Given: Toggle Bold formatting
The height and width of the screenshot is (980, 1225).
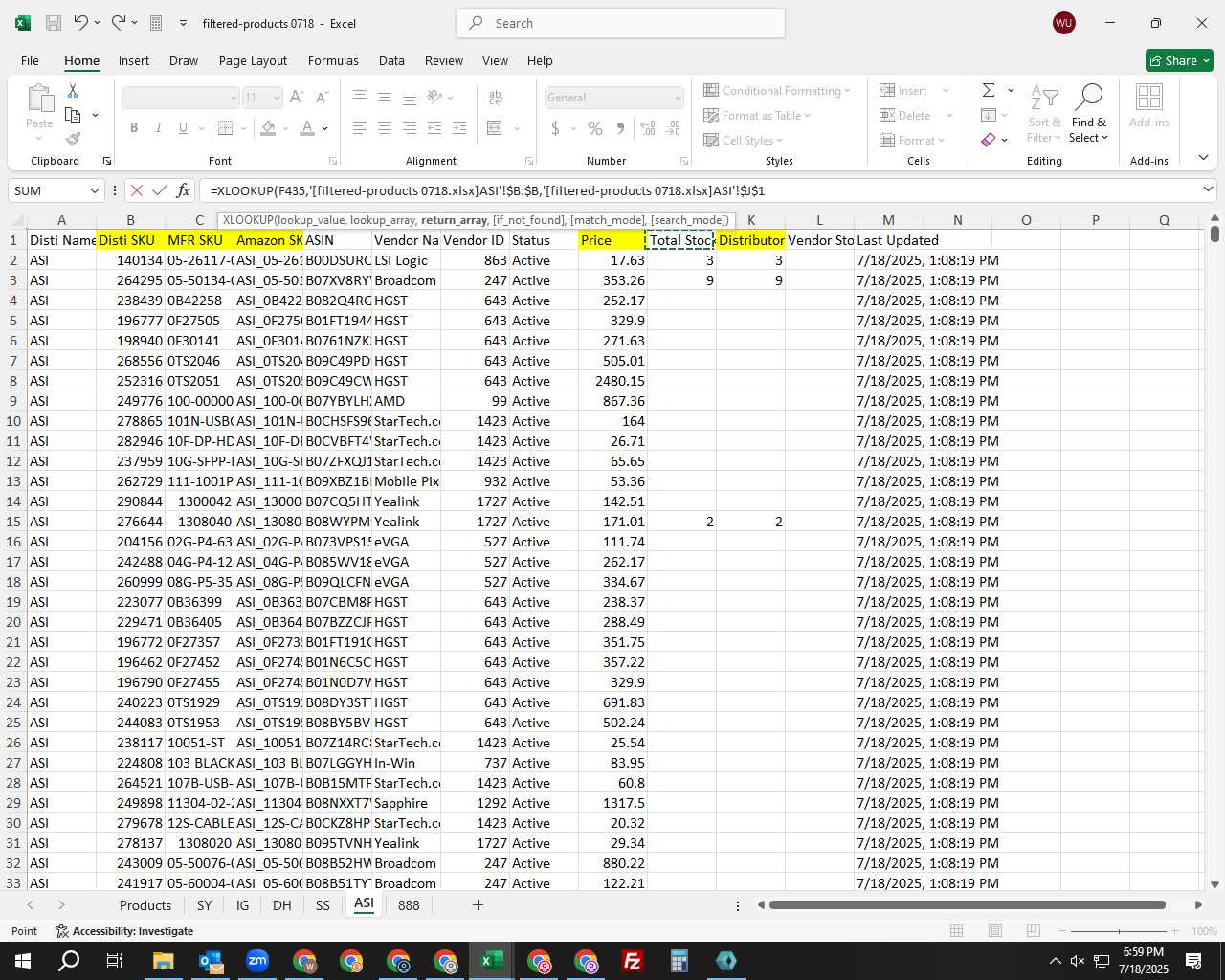Looking at the screenshot, I should click(134, 127).
